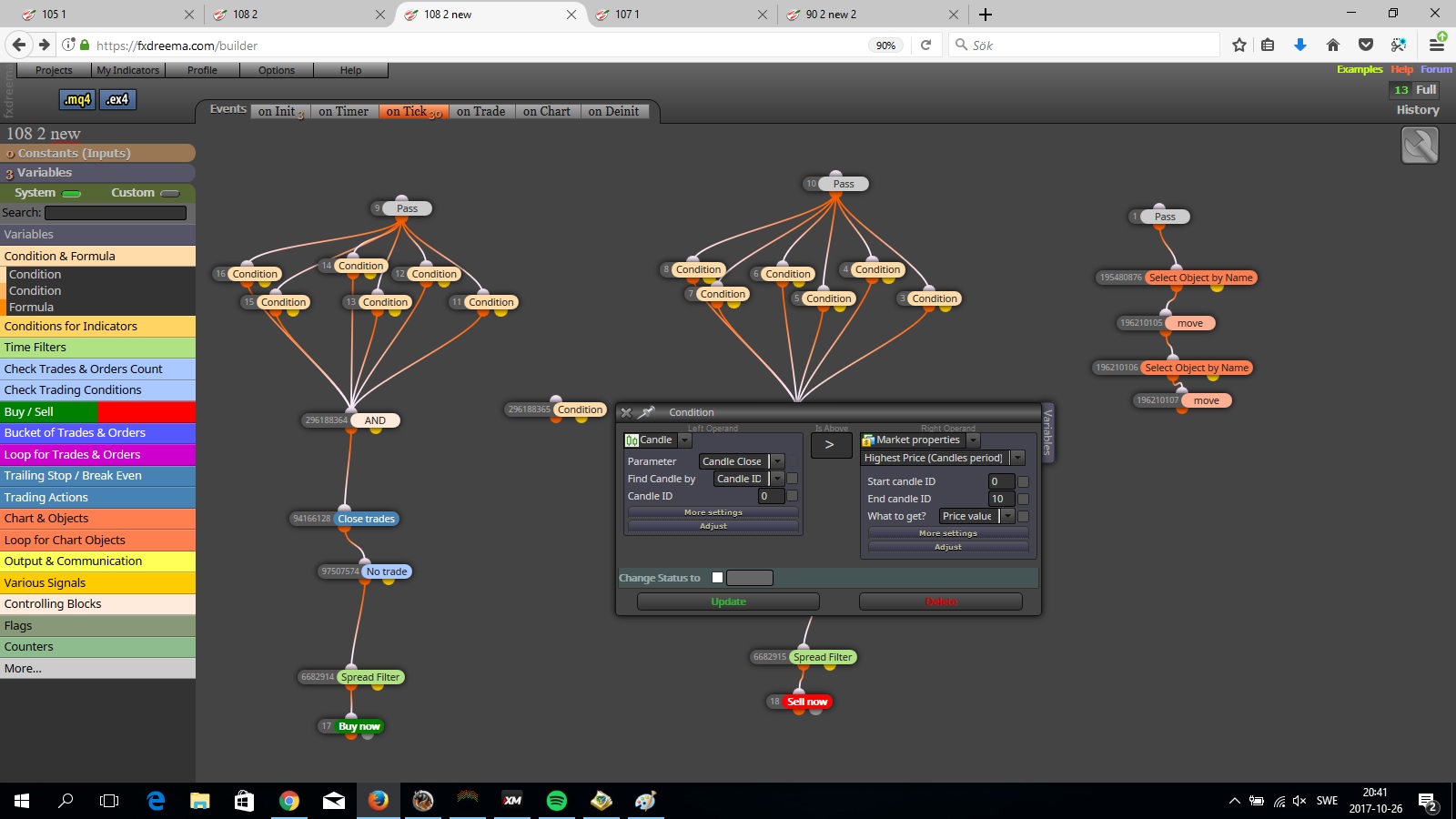Click the green Update button
Viewport: 1456px width, 819px height.
click(x=728, y=602)
